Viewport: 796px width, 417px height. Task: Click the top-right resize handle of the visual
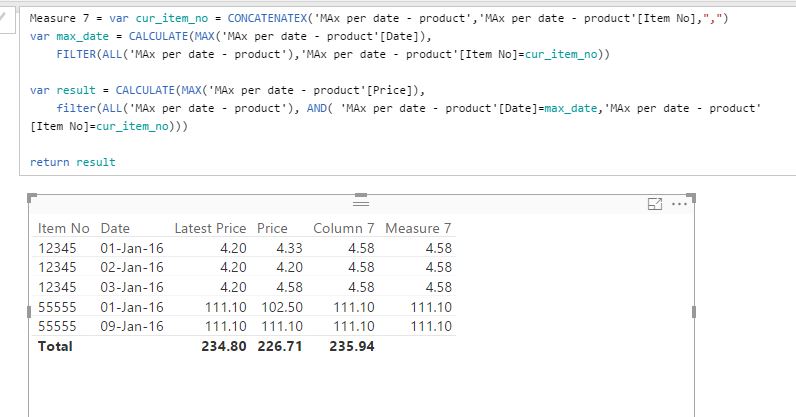click(691, 198)
